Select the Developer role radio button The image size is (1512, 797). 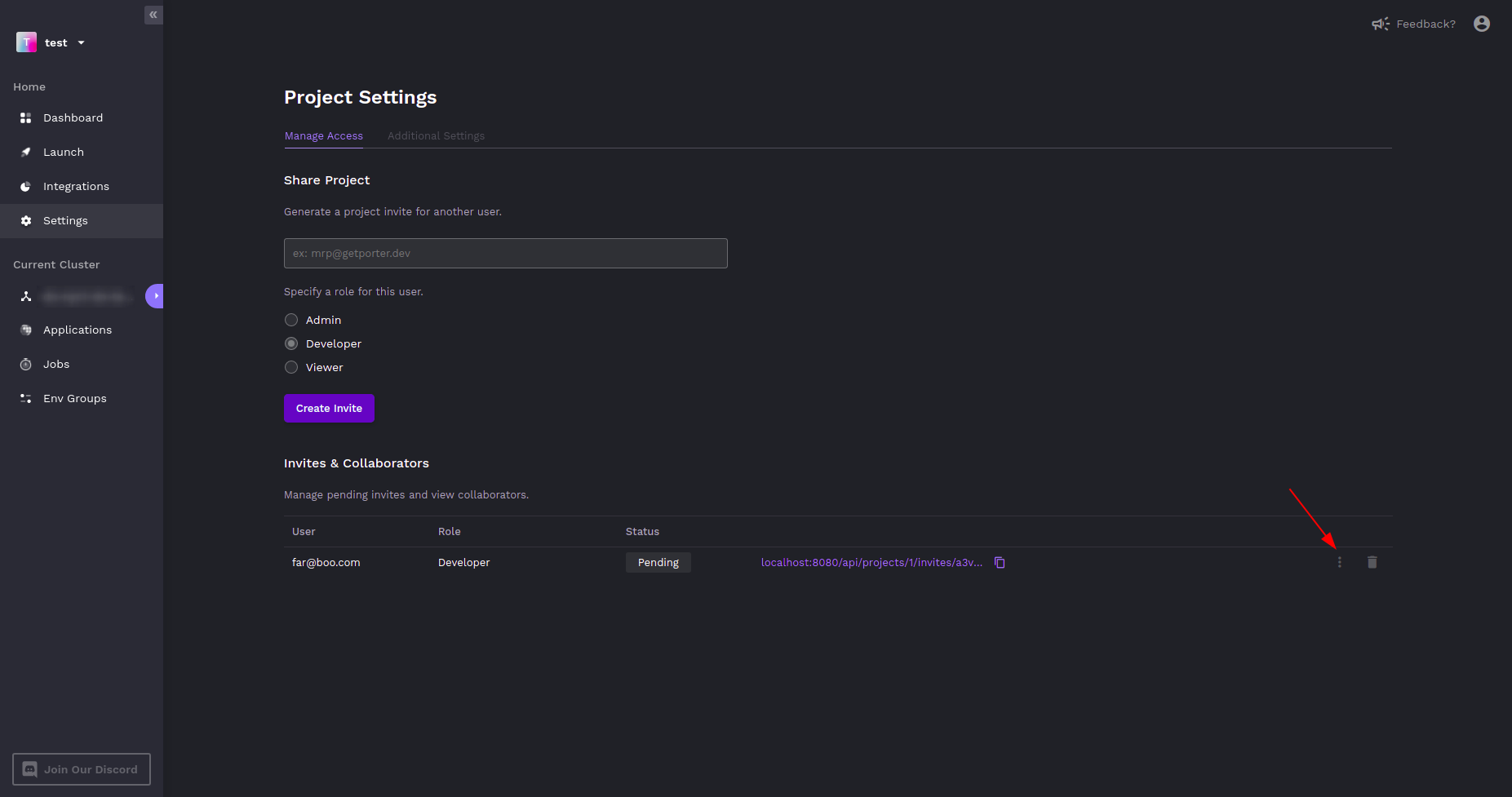point(291,344)
